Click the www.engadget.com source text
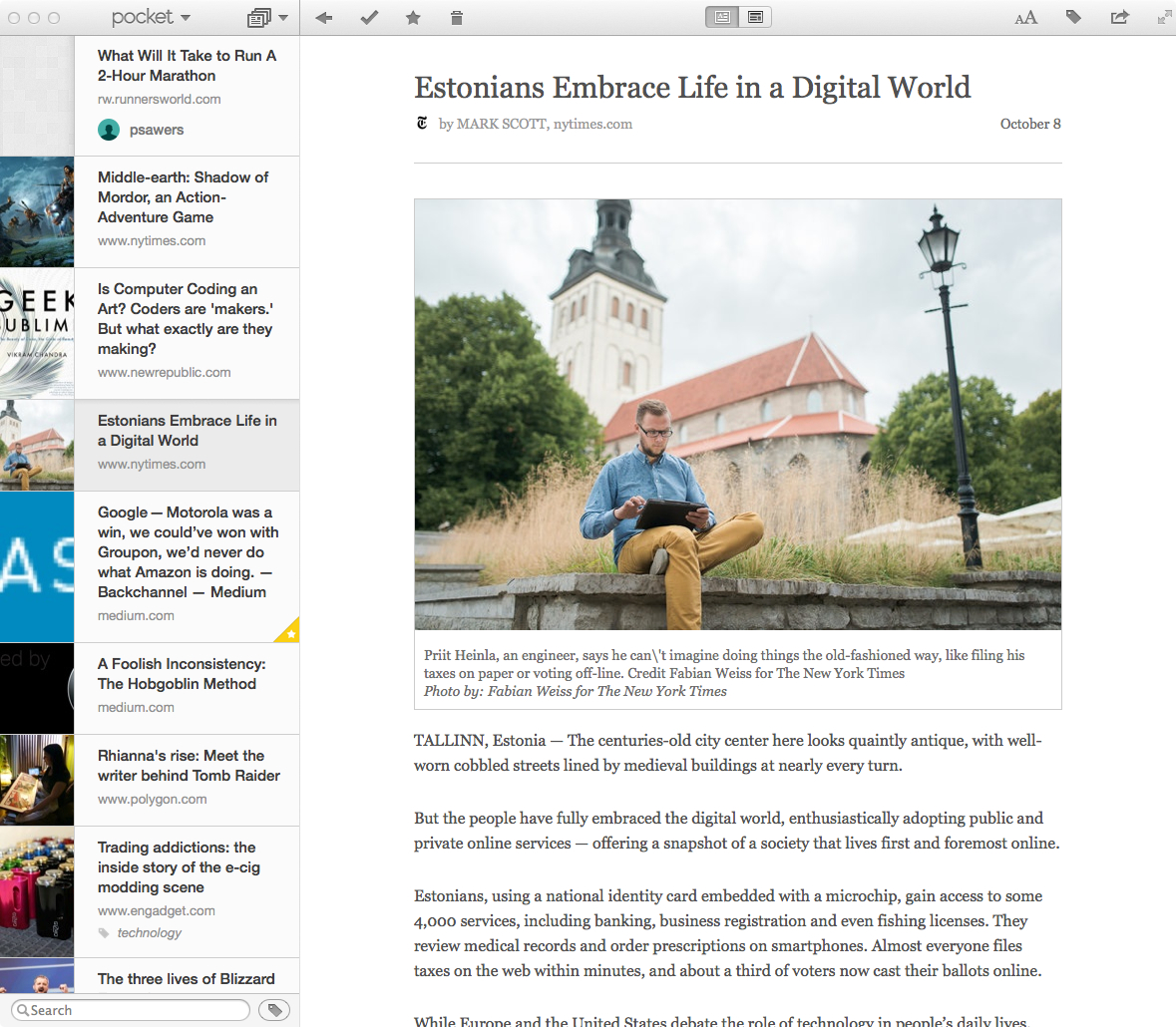This screenshot has height=1027, width=1176. [x=156, y=910]
